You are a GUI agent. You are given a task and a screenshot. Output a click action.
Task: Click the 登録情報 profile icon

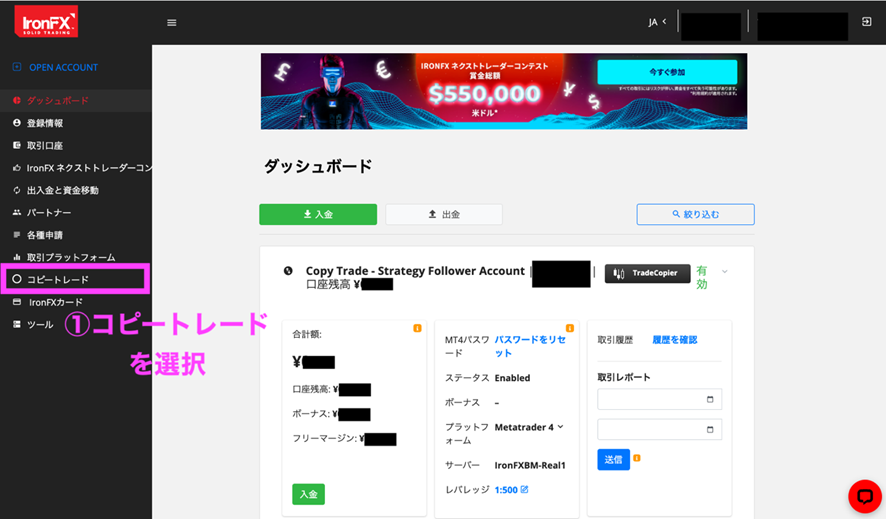pos(16,123)
